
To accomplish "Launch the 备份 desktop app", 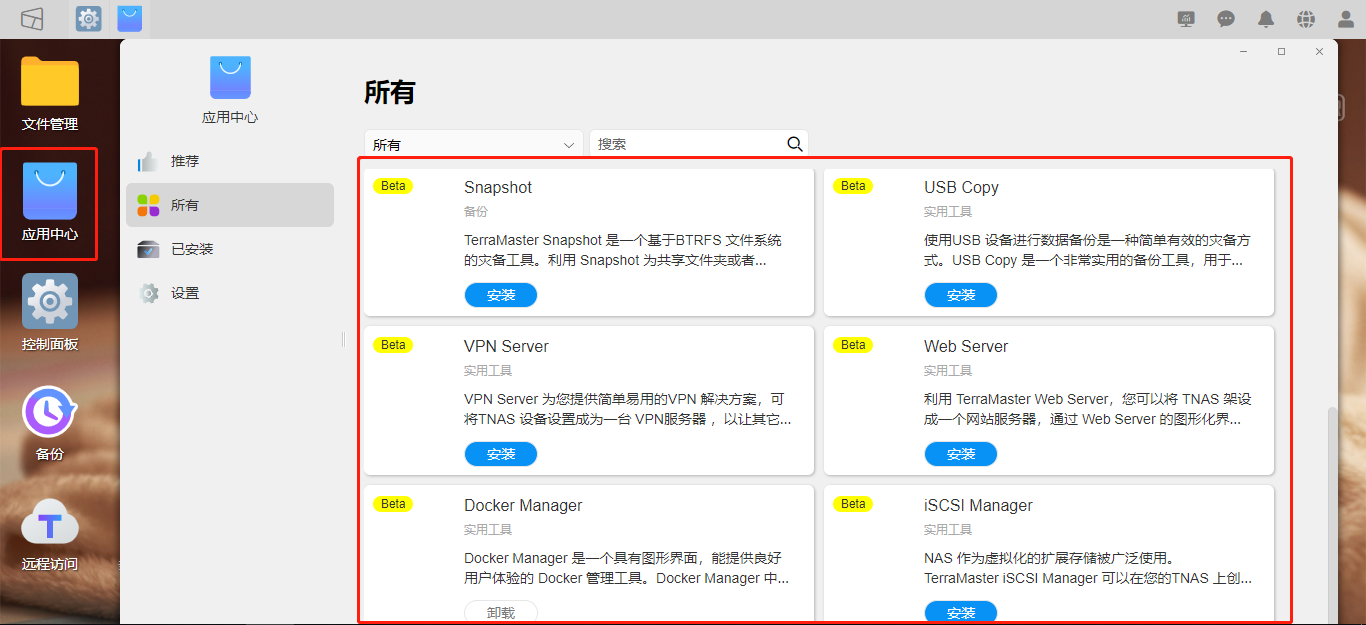I will tap(50, 424).
